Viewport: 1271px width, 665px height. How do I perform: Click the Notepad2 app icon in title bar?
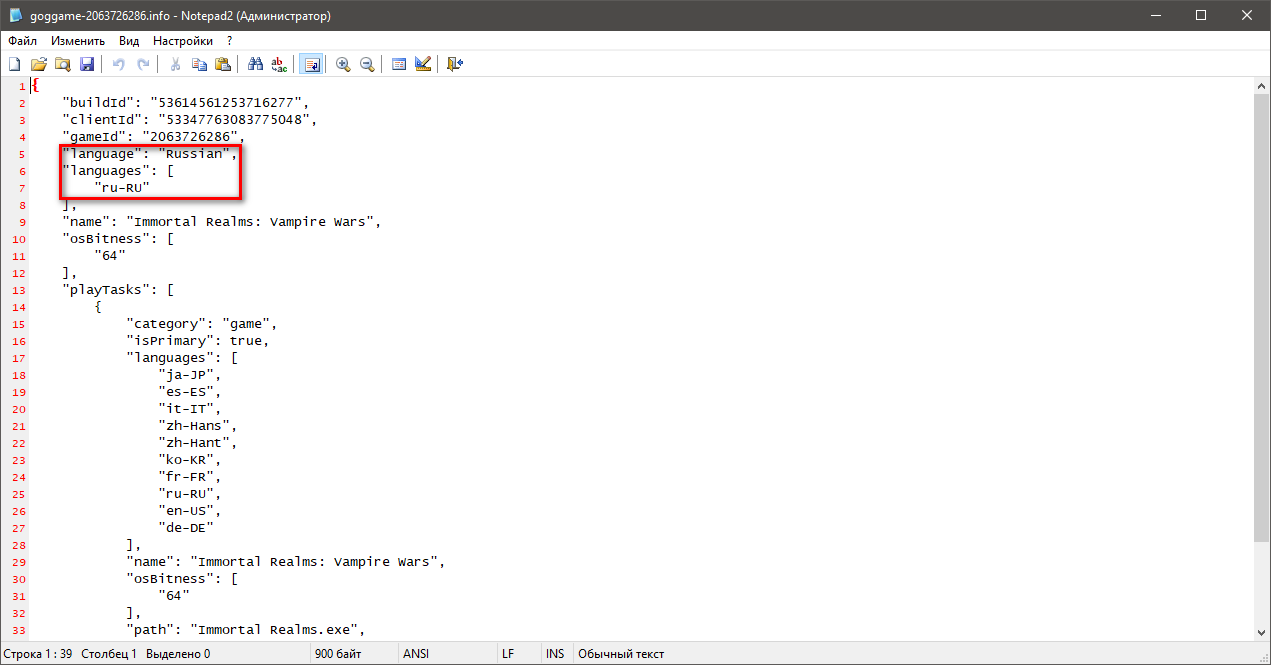point(16,16)
